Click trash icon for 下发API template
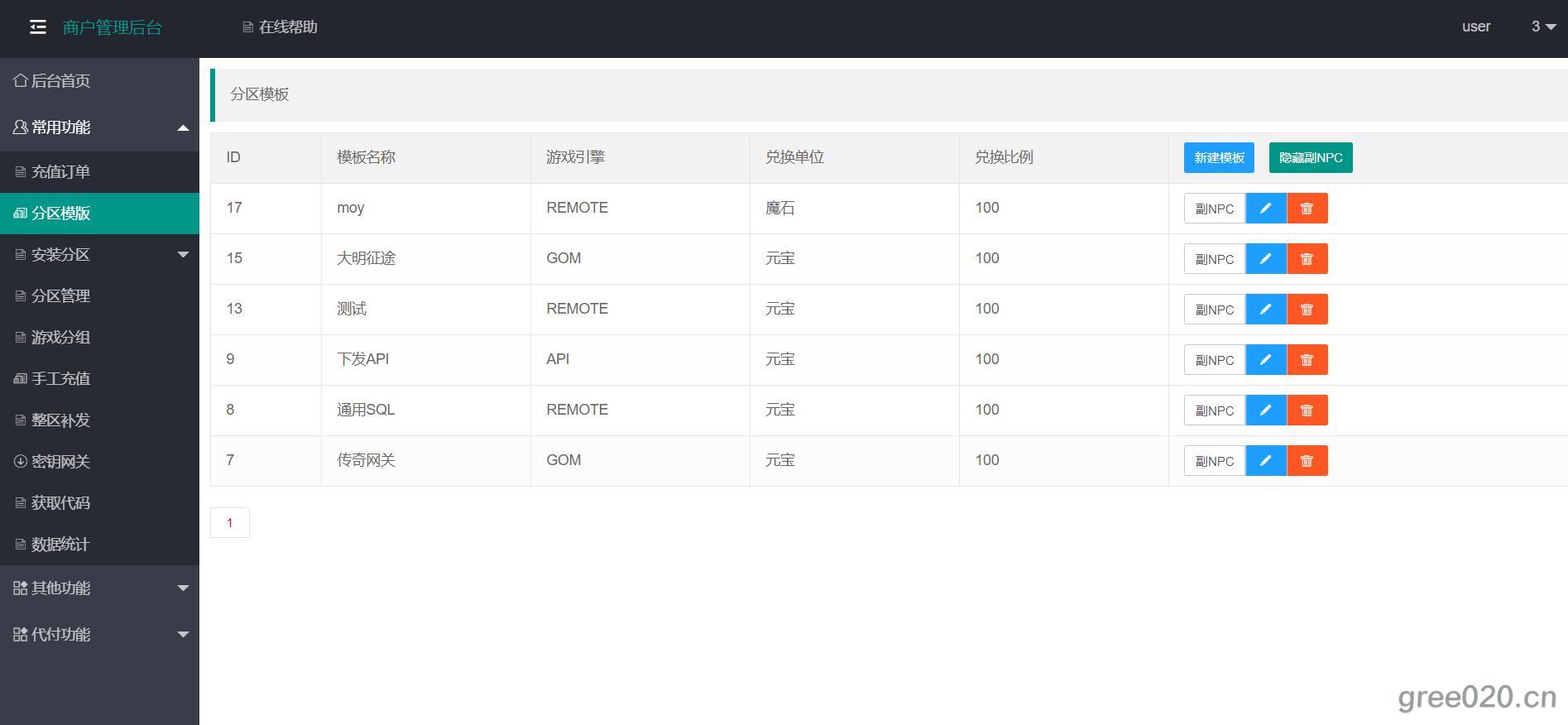Viewport: 1568px width, 725px height. (x=1307, y=360)
